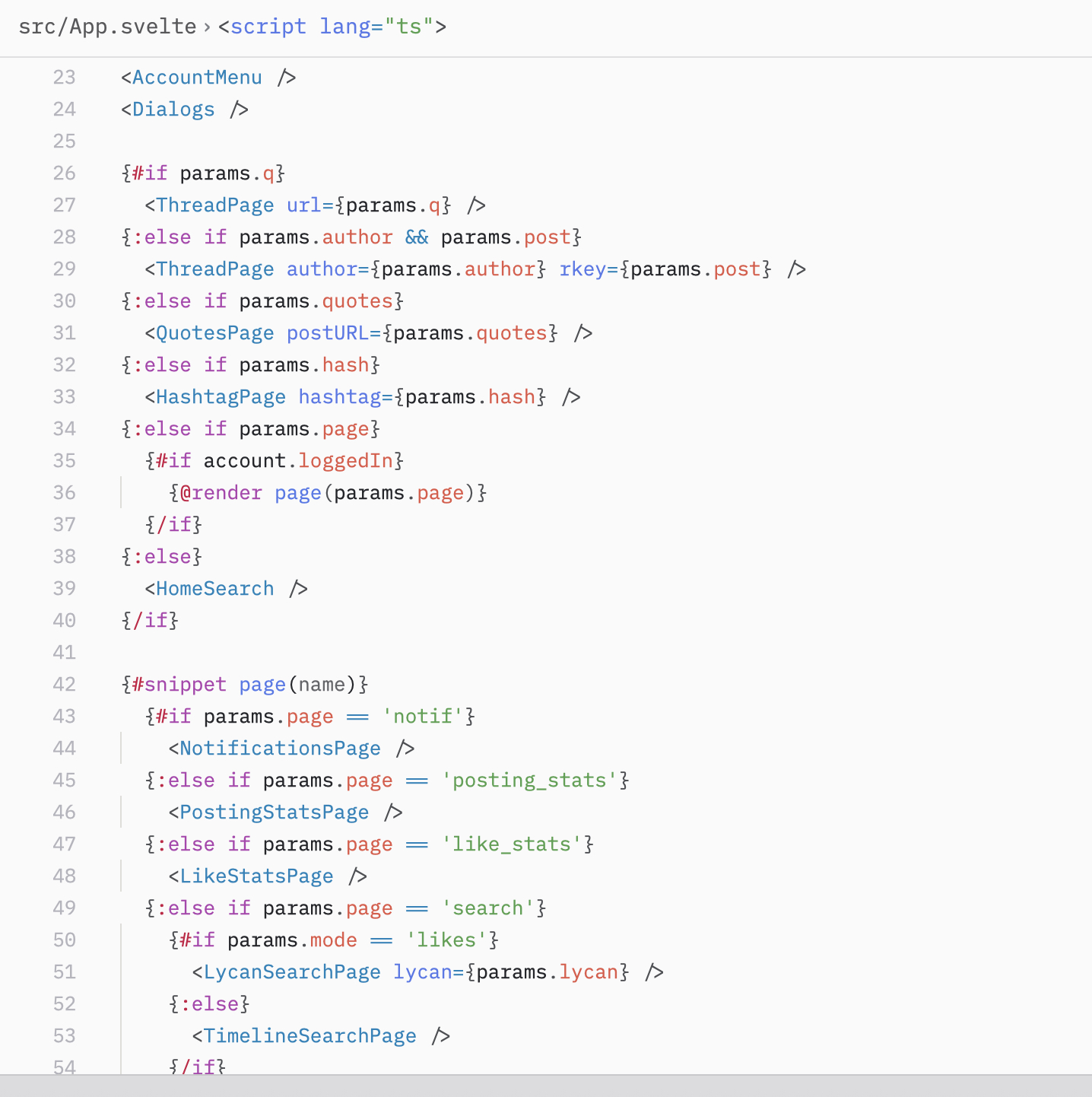Click the LikeStatsPage component name
The width and height of the screenshot is (1092, 1097).
256,876
